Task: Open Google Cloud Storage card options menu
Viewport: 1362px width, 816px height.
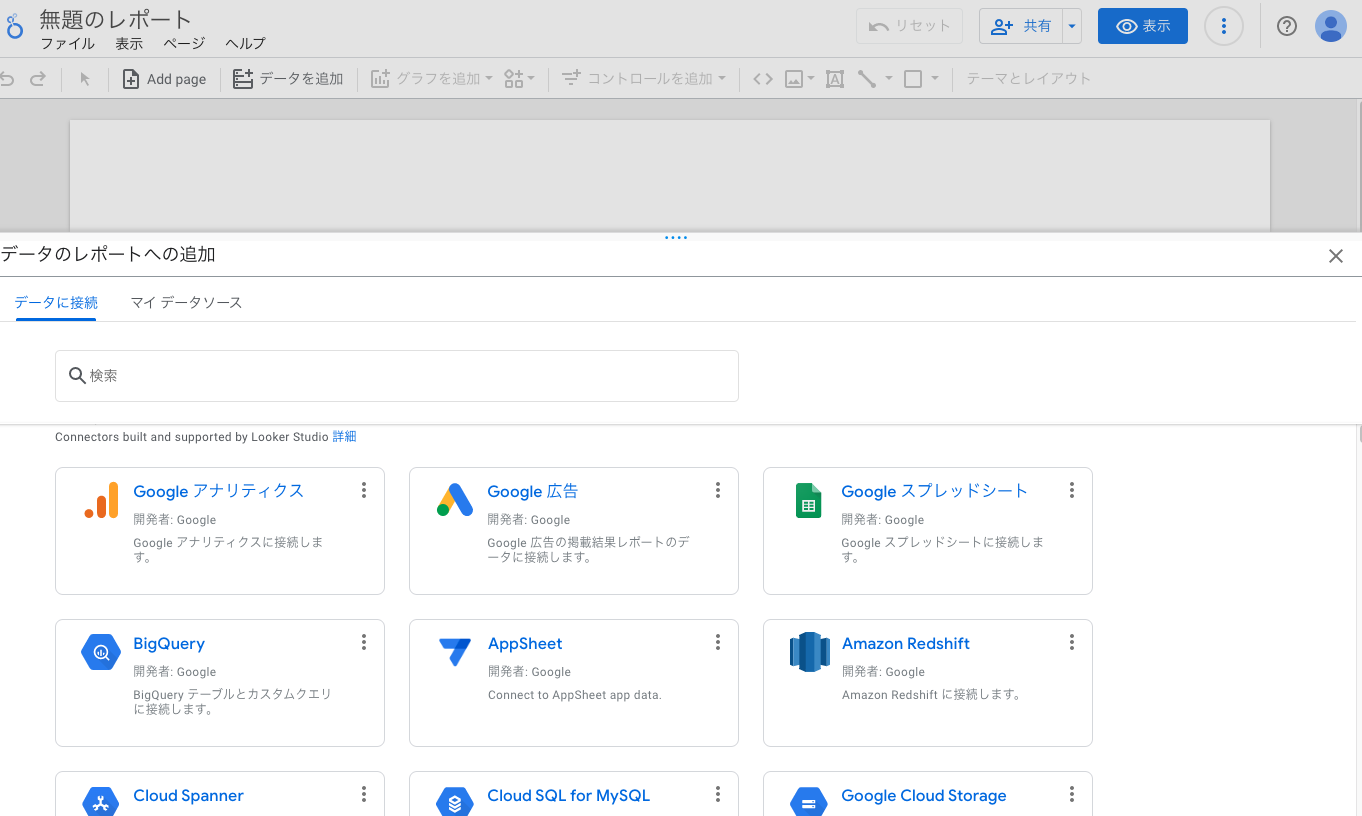Action: coord(1072,794)
